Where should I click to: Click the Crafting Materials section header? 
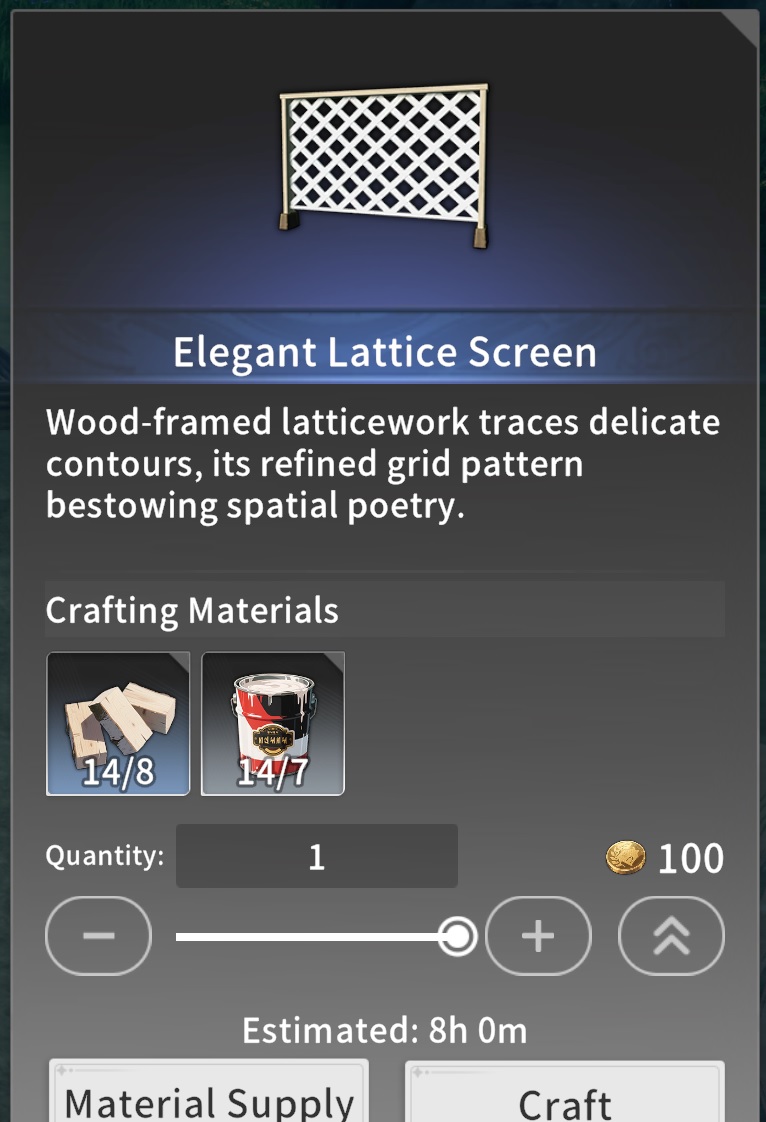(384, 610)
